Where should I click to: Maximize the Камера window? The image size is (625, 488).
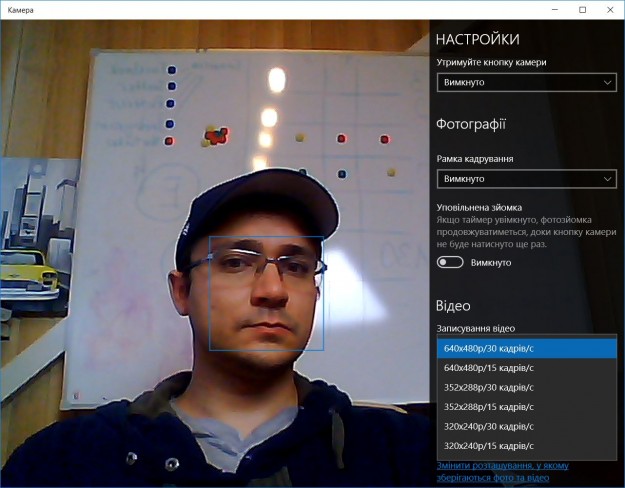[582, 9]
